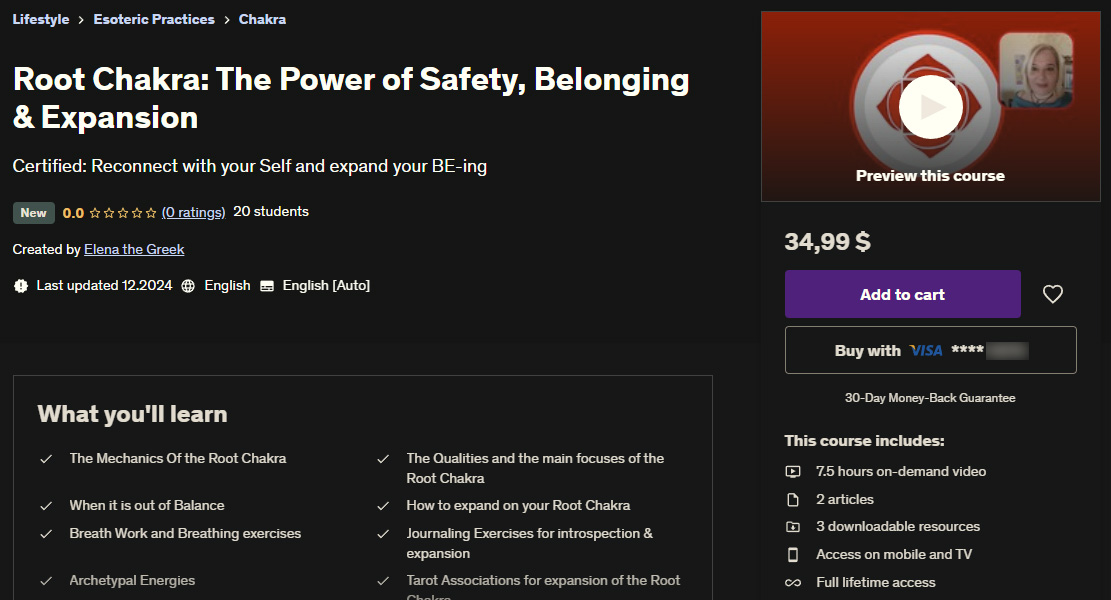Click the globe icon beside English
Screen dimensions: 1111x600
187,285
